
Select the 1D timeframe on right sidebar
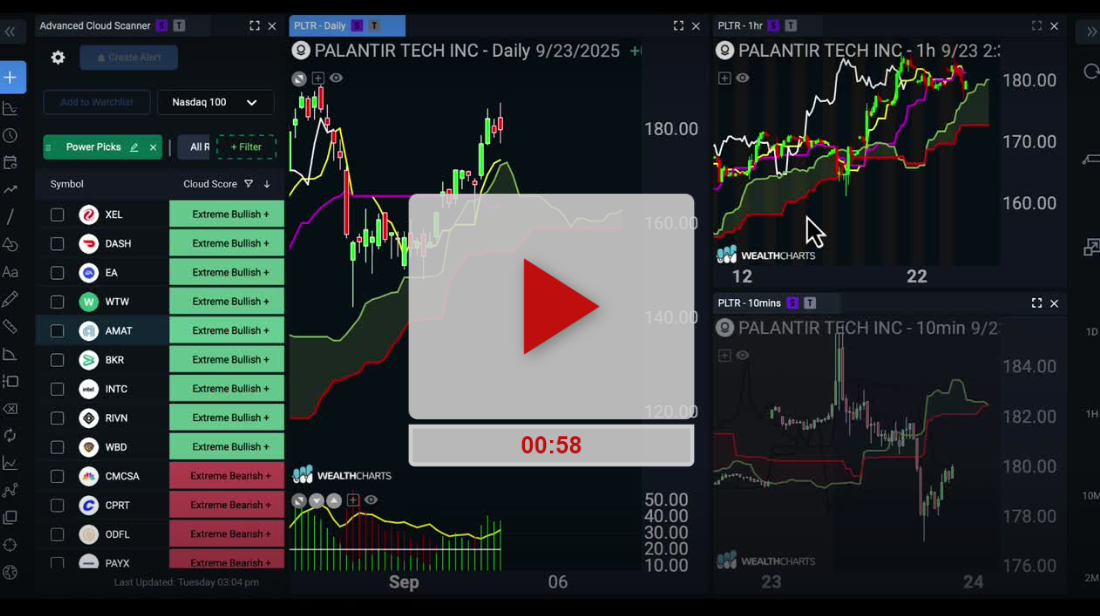(x=1092, y=332)
